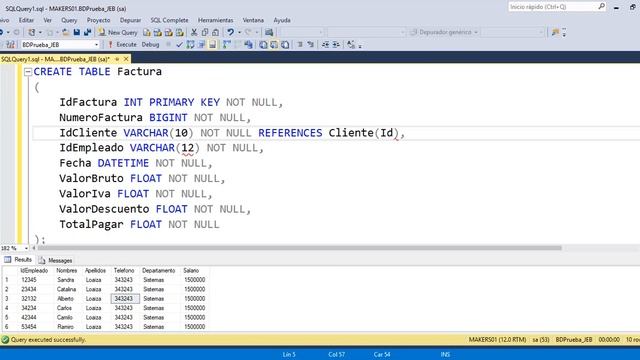
Task: Click the Inicio rápido magnifier icon
Action: tap(602, 7)
